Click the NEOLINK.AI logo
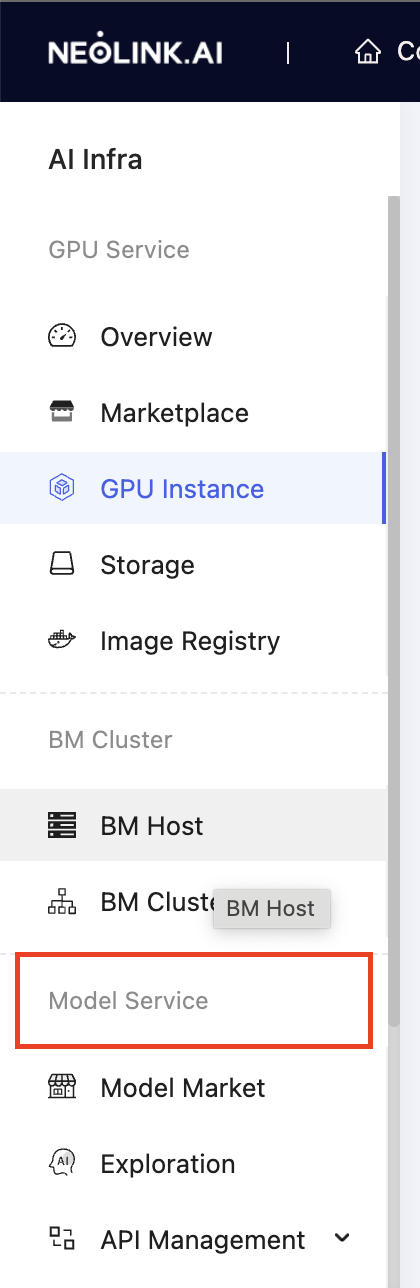The height and width of the screenshot is (1288, 420). (x=135, y=51)
